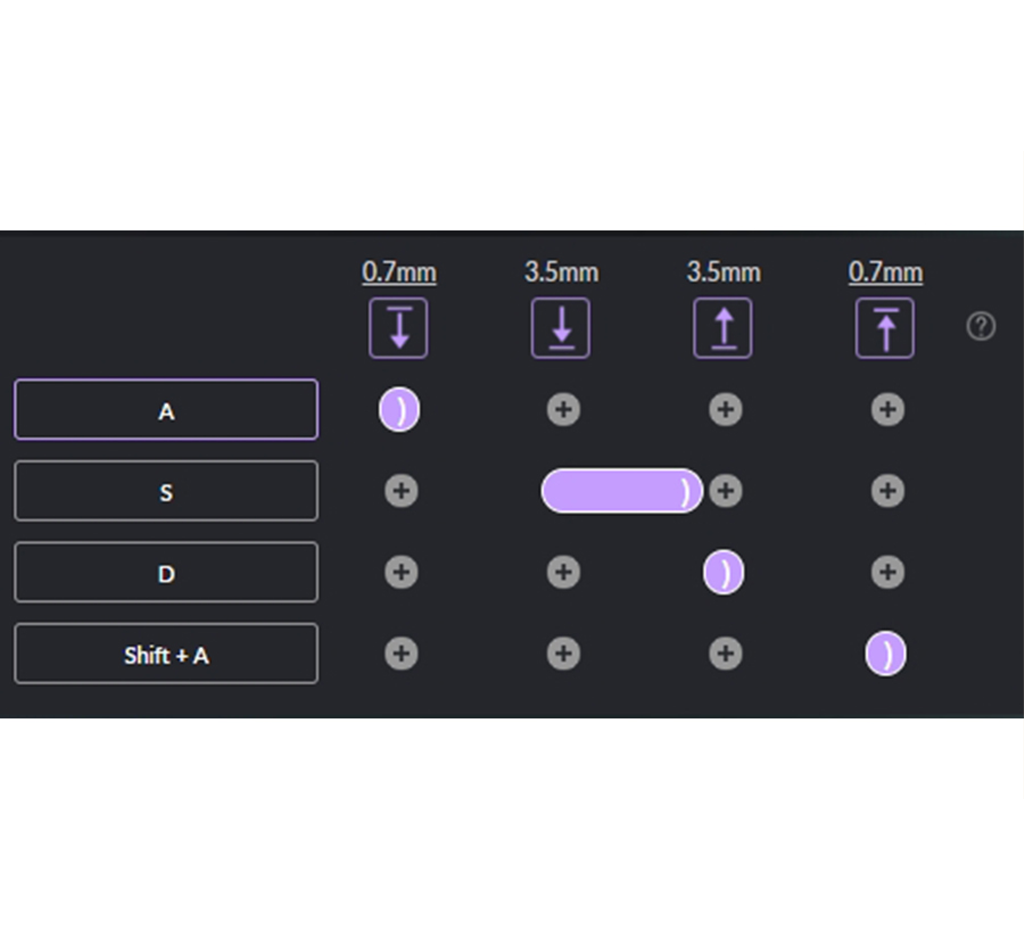Click the purple trigger in Shift + A row

coord(885,654)
